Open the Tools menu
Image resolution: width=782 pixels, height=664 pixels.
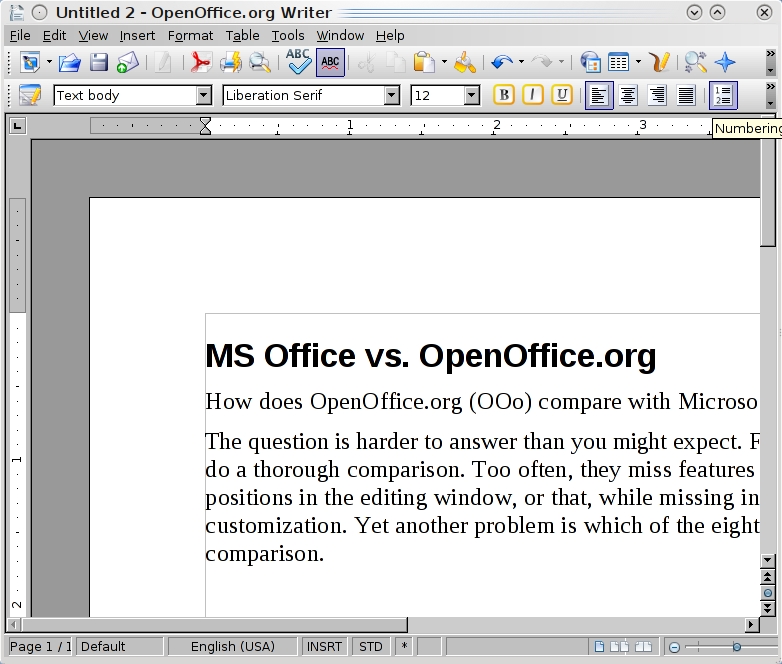point(288,35)
